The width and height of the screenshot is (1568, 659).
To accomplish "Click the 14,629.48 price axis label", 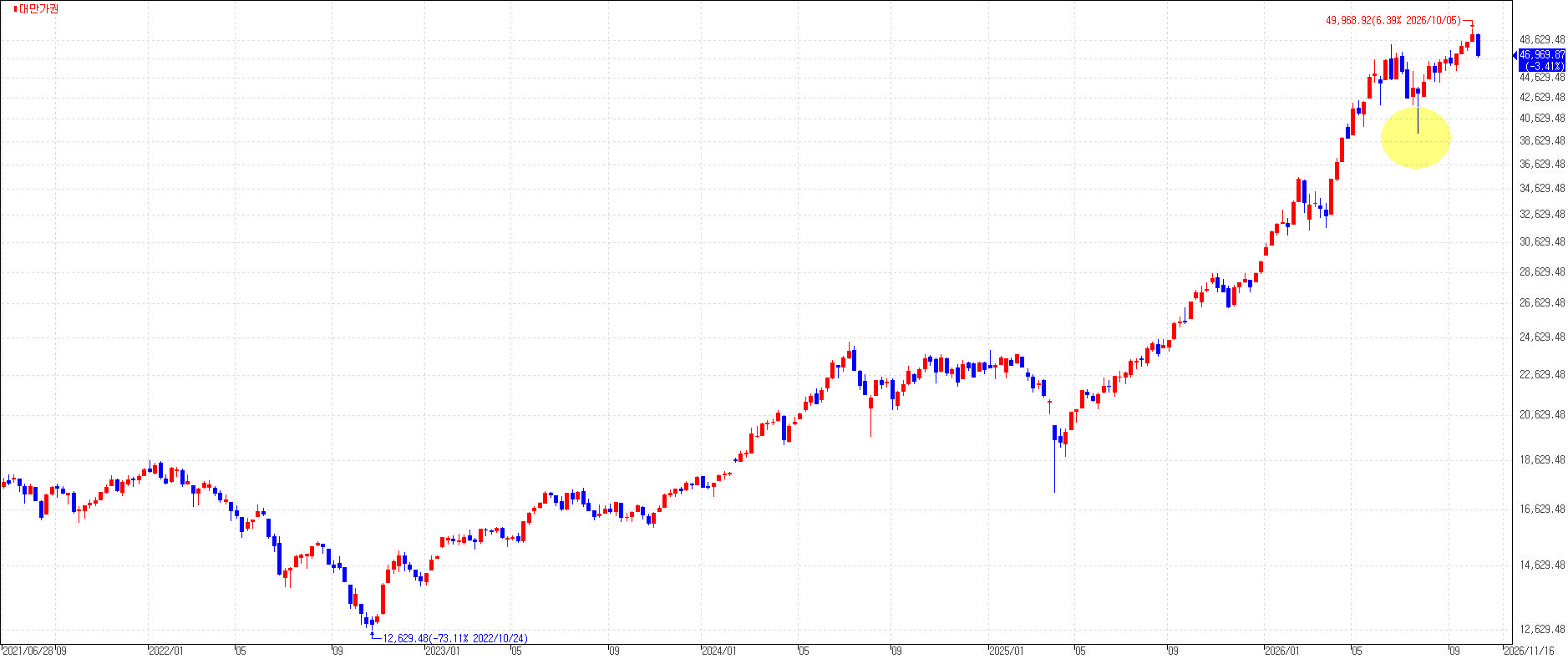I will coord(1542,565).
